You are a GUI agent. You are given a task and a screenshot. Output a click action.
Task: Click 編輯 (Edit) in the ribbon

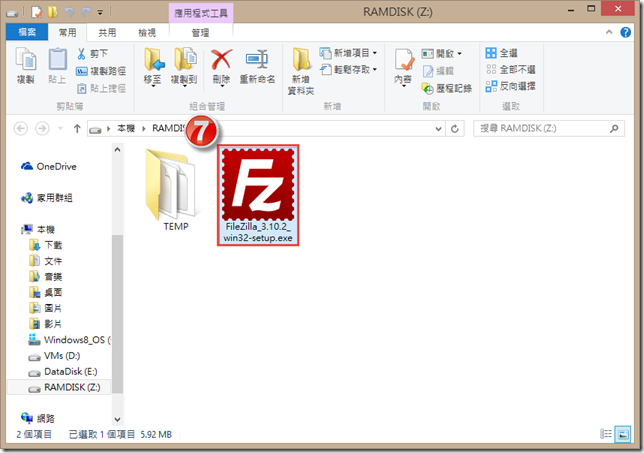(438, 71)
